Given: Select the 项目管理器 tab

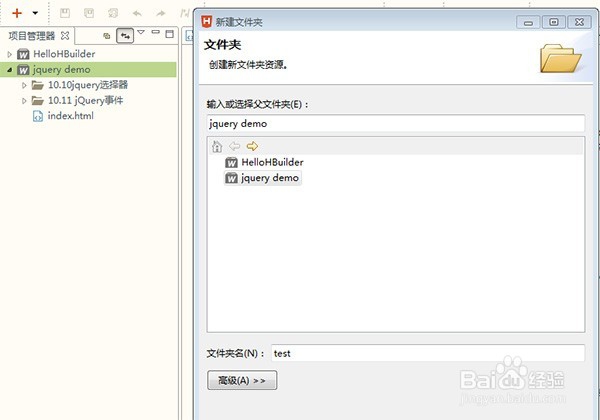Looking at the screenshot, I should [32, 36].
